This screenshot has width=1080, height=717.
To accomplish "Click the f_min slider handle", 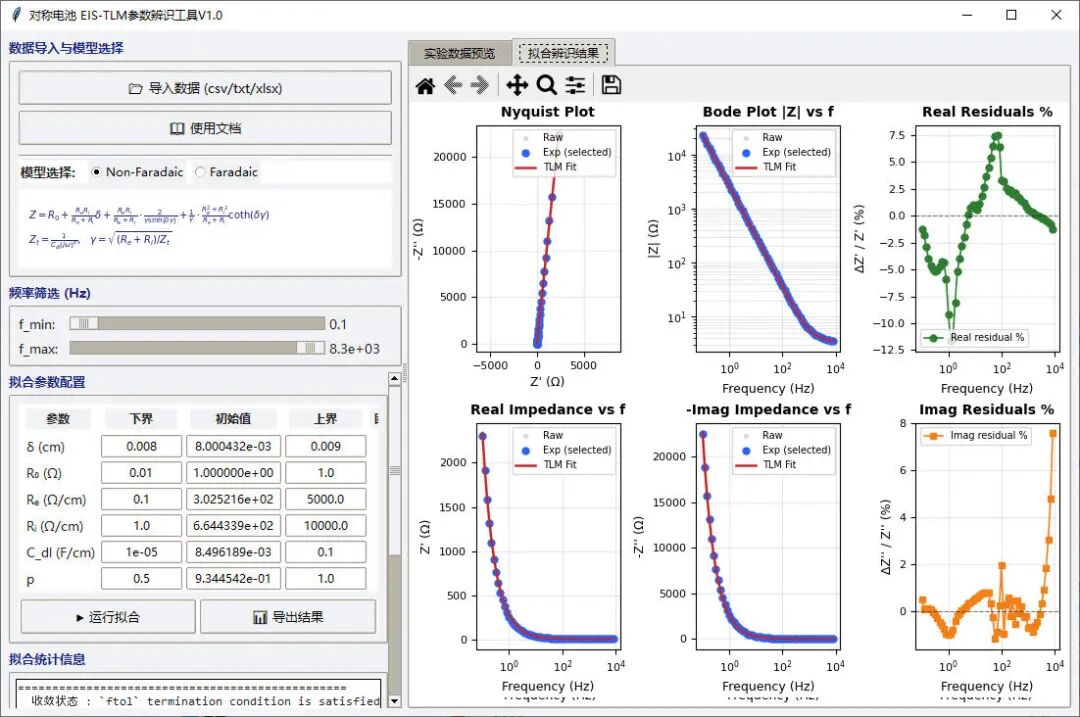I will click(84, 324).
